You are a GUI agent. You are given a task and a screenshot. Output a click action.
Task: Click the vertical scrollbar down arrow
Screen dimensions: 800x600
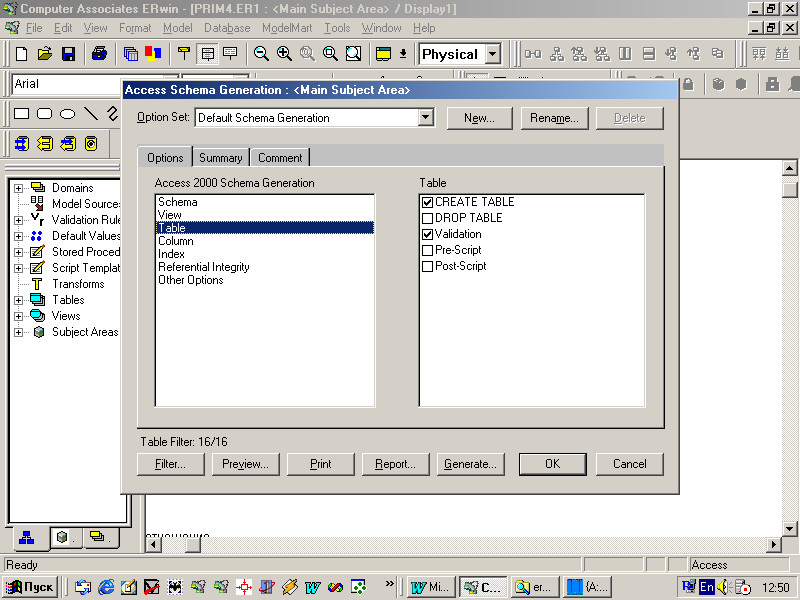[790, 529]
